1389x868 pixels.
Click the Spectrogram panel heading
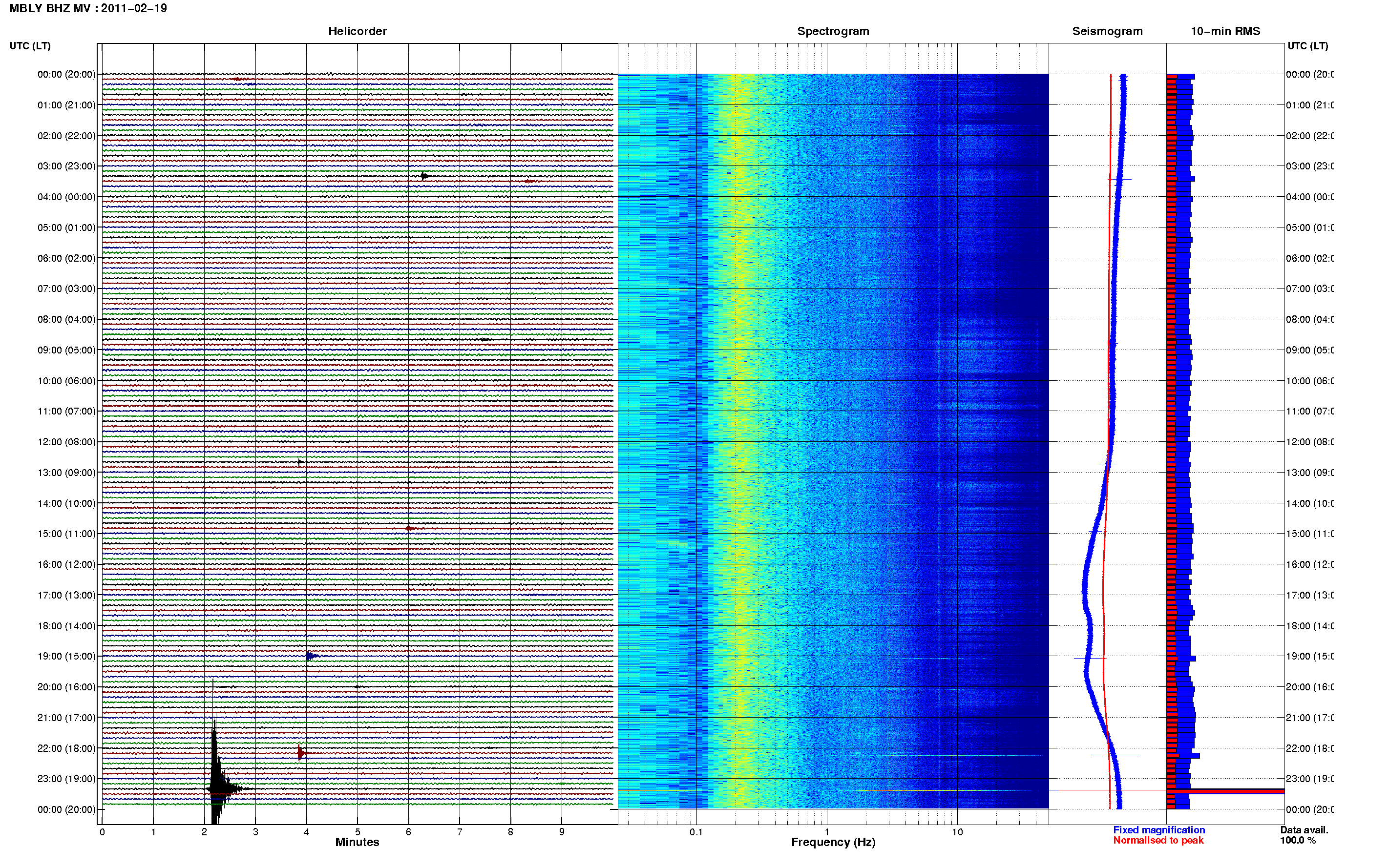pos(833,31)
